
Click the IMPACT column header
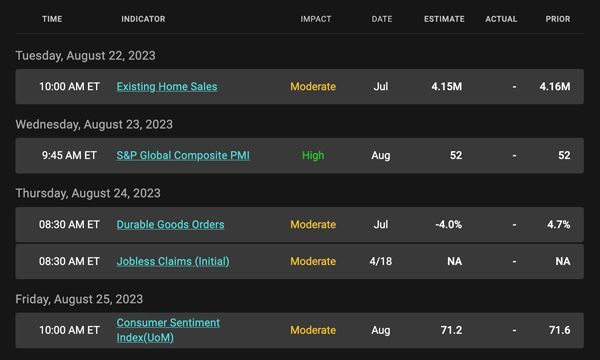pyautogui.click(x=316, y=19)
